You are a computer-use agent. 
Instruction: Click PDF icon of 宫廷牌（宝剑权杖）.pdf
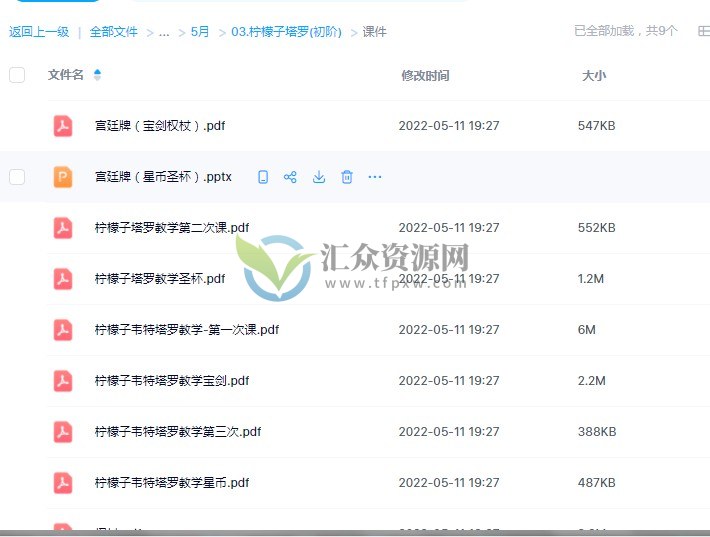(x=63, y=125)
